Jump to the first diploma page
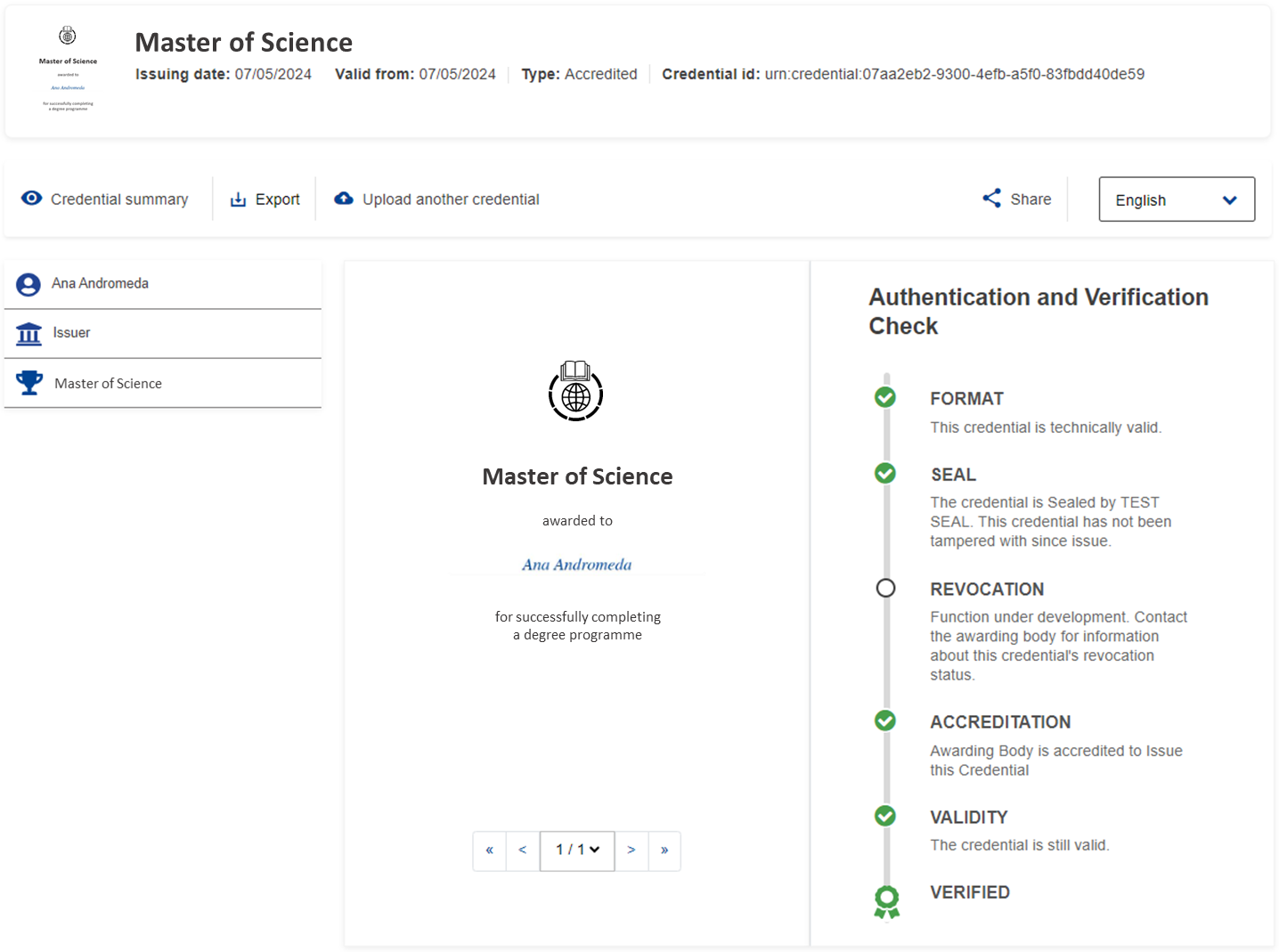Viewport: 1279px width, 952px height. 489,850
